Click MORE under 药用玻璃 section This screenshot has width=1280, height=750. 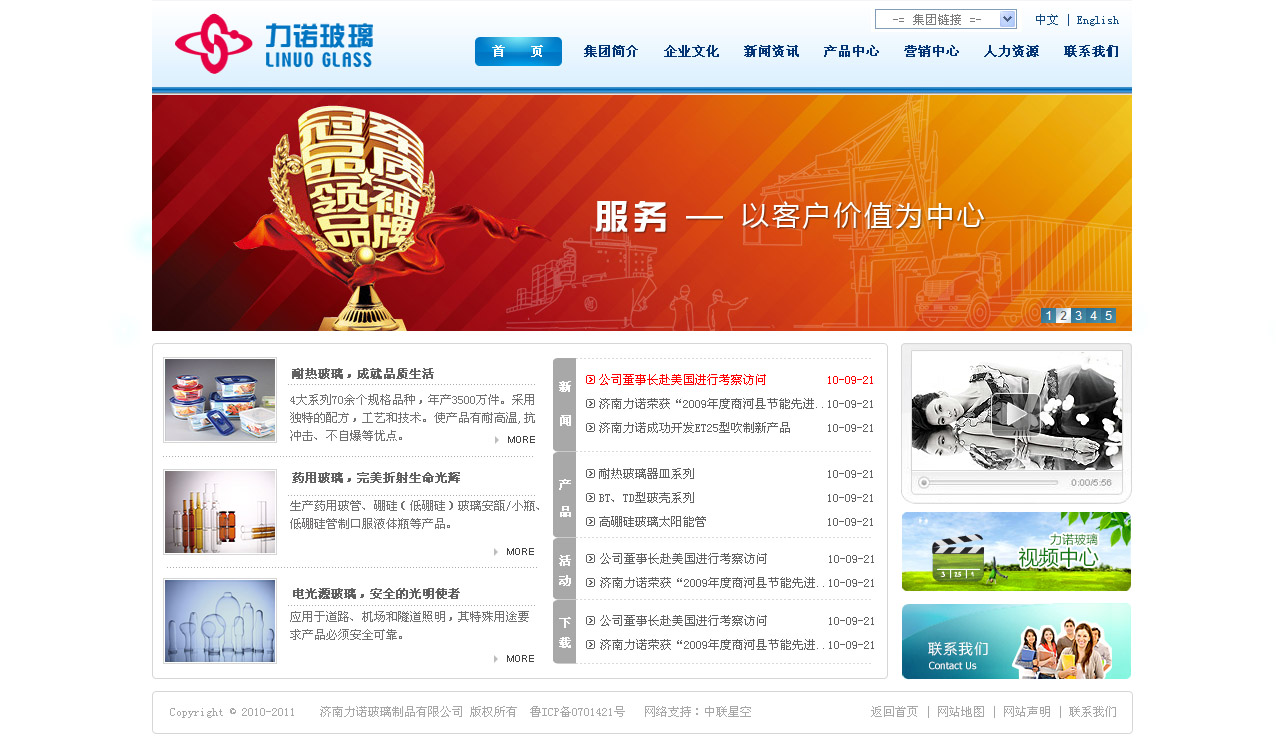tap(516, 552)
